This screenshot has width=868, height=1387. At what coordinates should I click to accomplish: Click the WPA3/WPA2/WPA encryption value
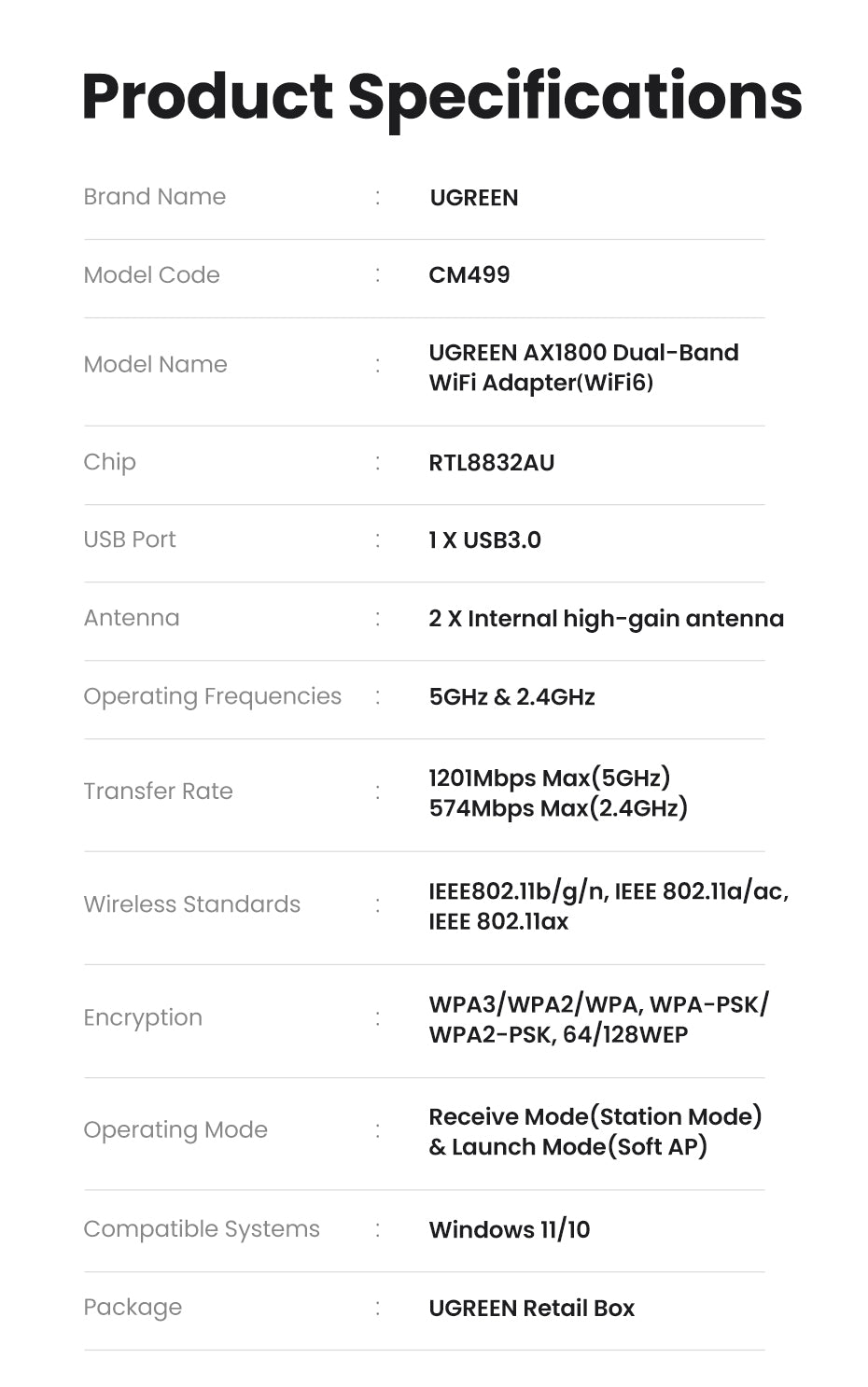[x=534, y=1004]
